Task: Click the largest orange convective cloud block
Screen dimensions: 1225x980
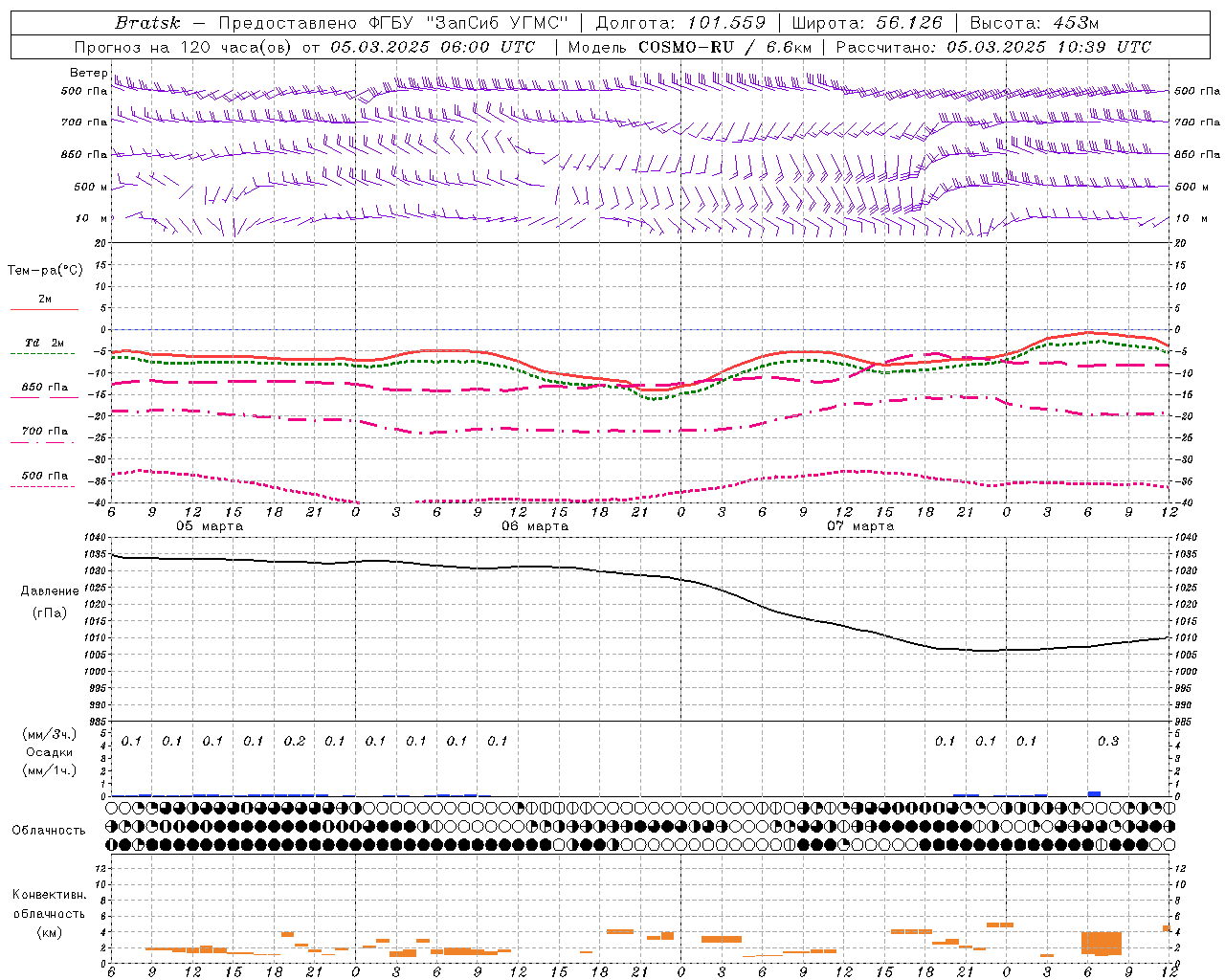Action: (x=1101, y=943)
